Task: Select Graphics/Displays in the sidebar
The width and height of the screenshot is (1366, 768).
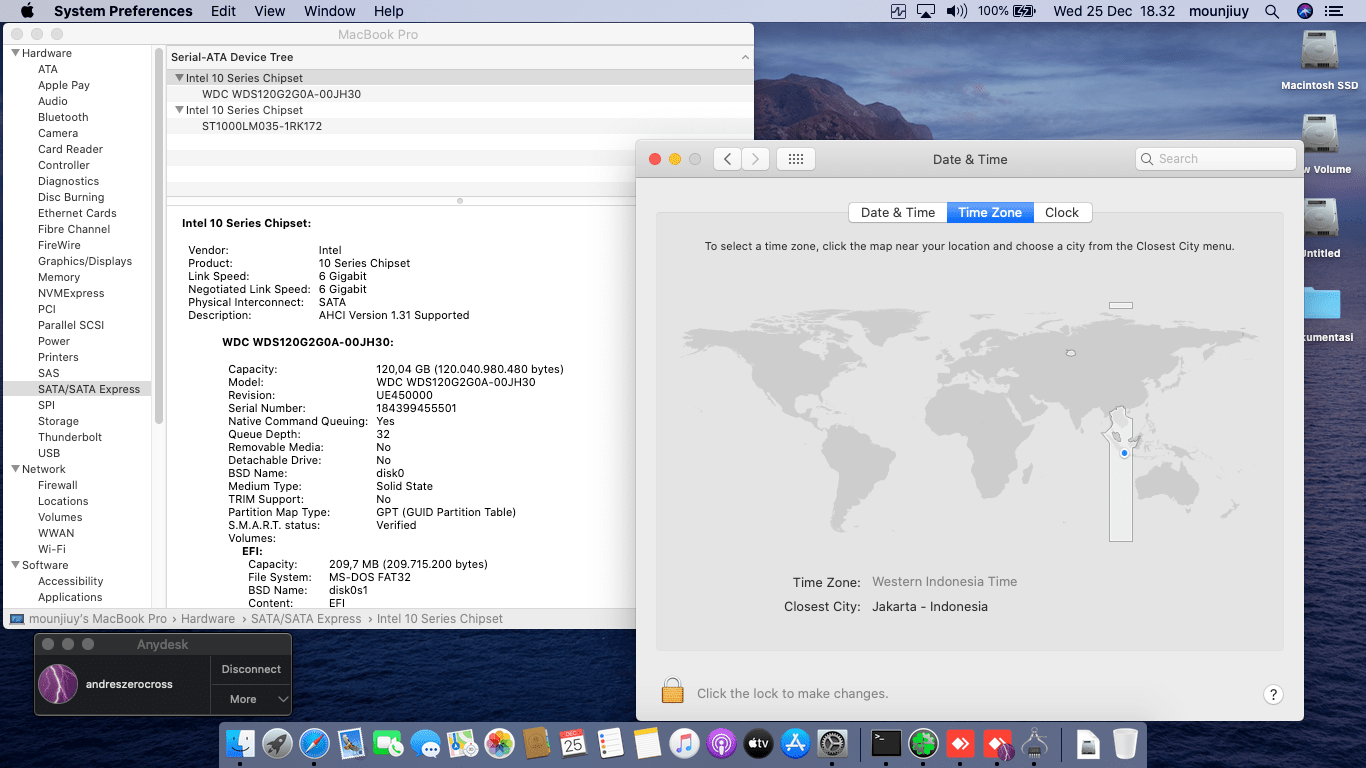Action: [x=85, y=261]
